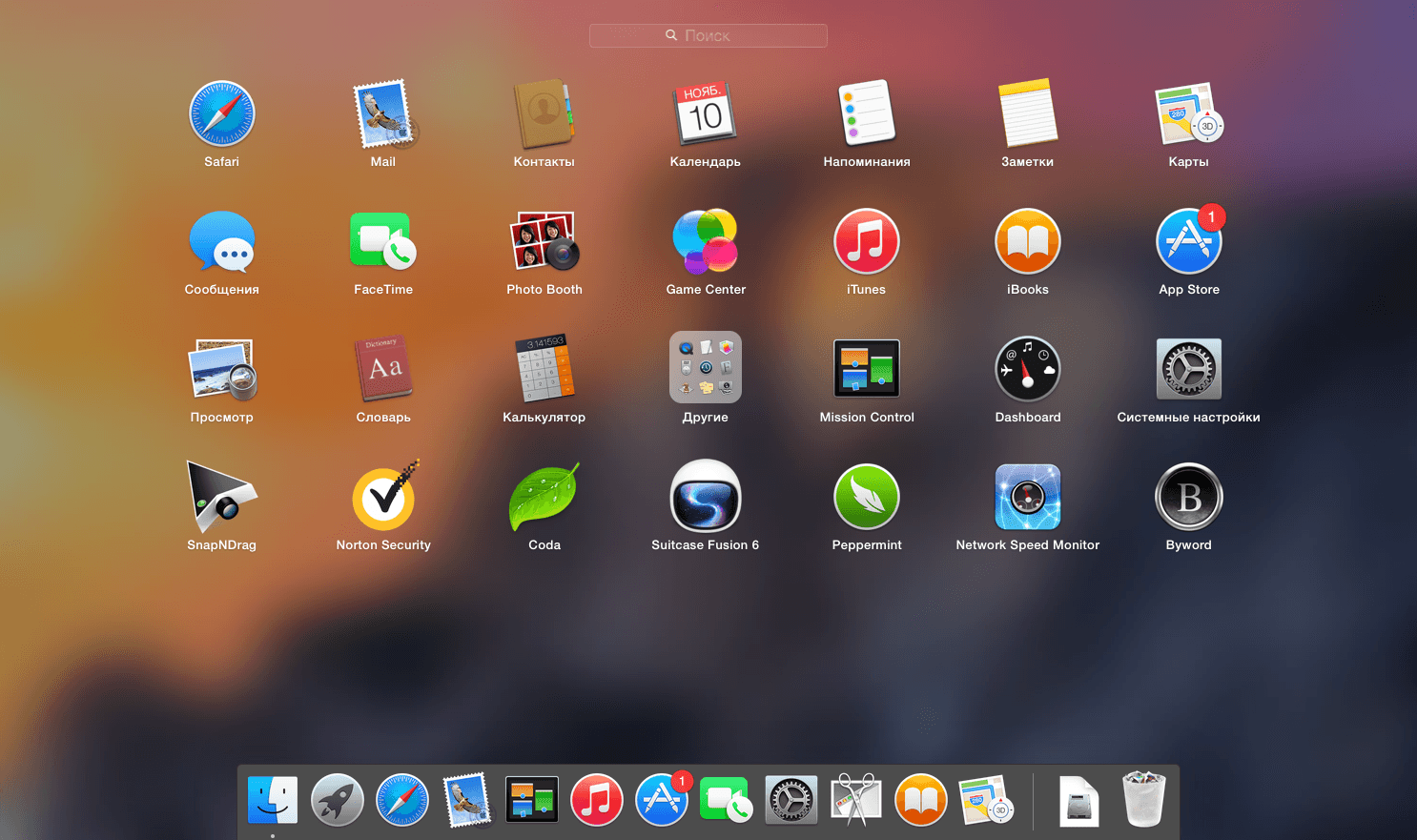Open System Preferences gear in the Dock
Viewport: 1417px width, 840px height.
tap(791, 799)
